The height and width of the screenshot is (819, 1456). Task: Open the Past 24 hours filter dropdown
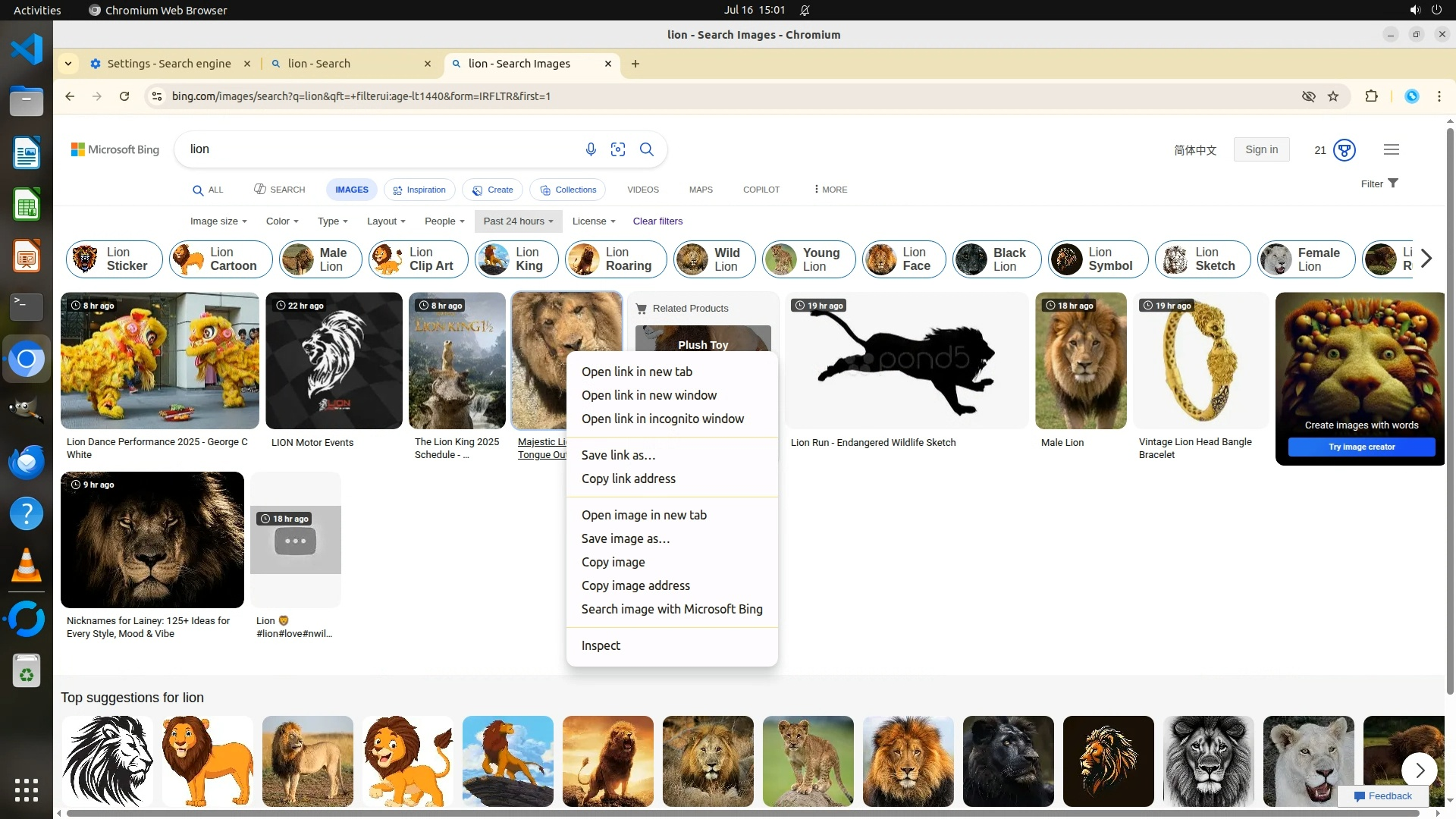tap(519, 221)
